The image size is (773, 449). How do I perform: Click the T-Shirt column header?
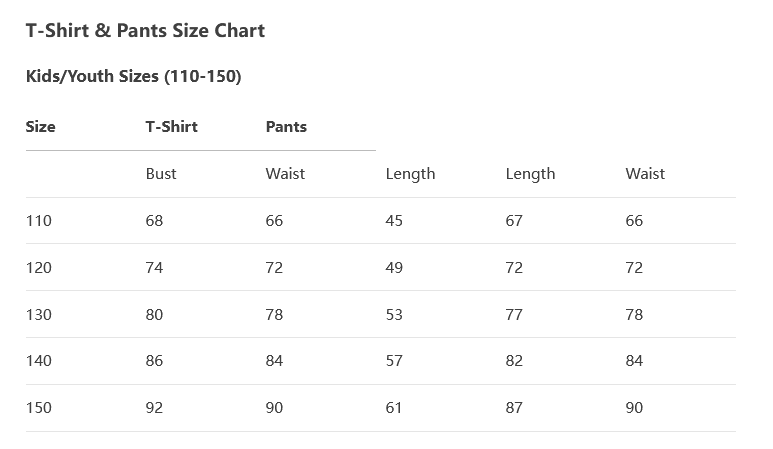pyautogui.click(x=172, y=127)
